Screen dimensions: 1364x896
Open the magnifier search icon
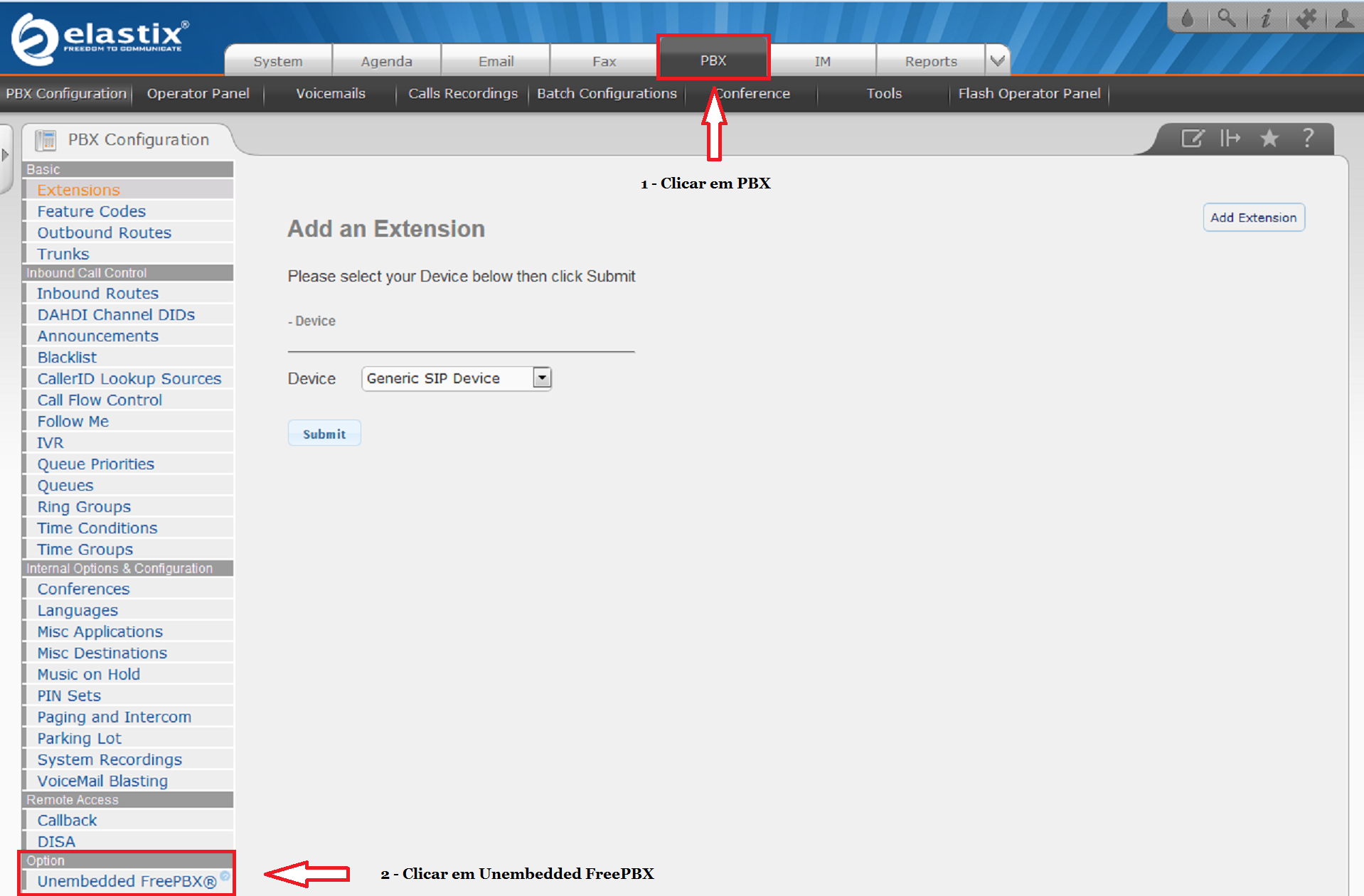(x=1226, y=18)
